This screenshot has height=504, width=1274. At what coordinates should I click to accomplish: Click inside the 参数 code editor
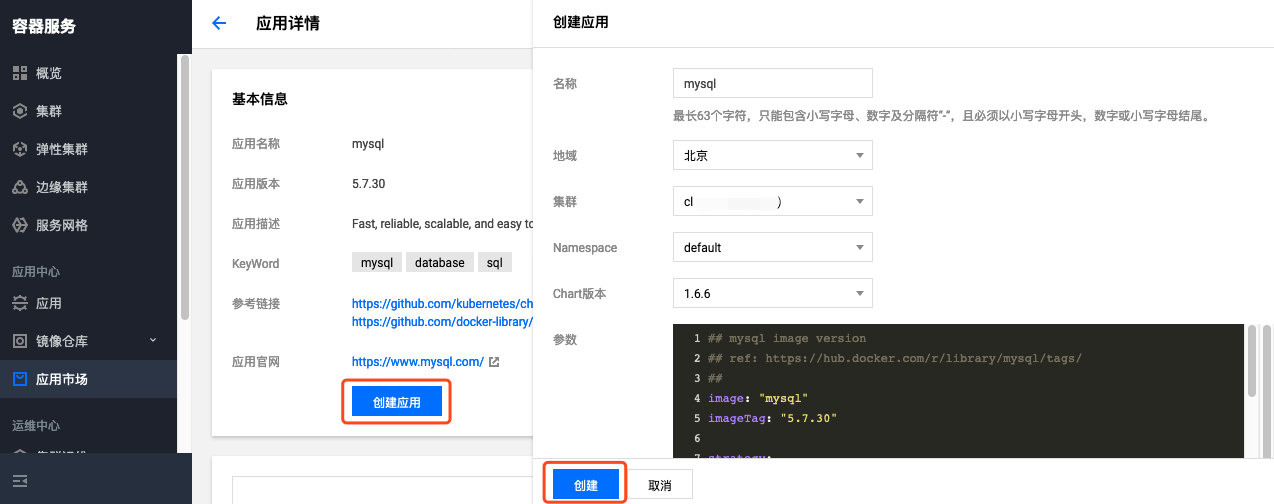pos(958,391)
